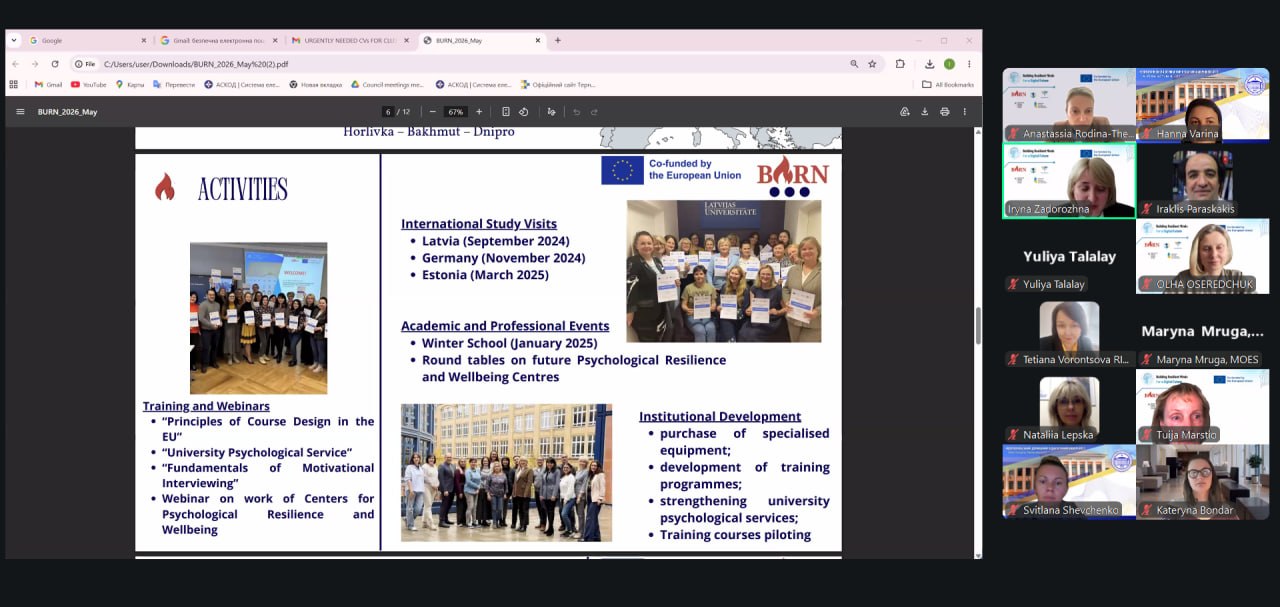Select OLHA OSEREDCHUK video tile
Viewport: 1280px width, 607px height.
point(1203,256)
